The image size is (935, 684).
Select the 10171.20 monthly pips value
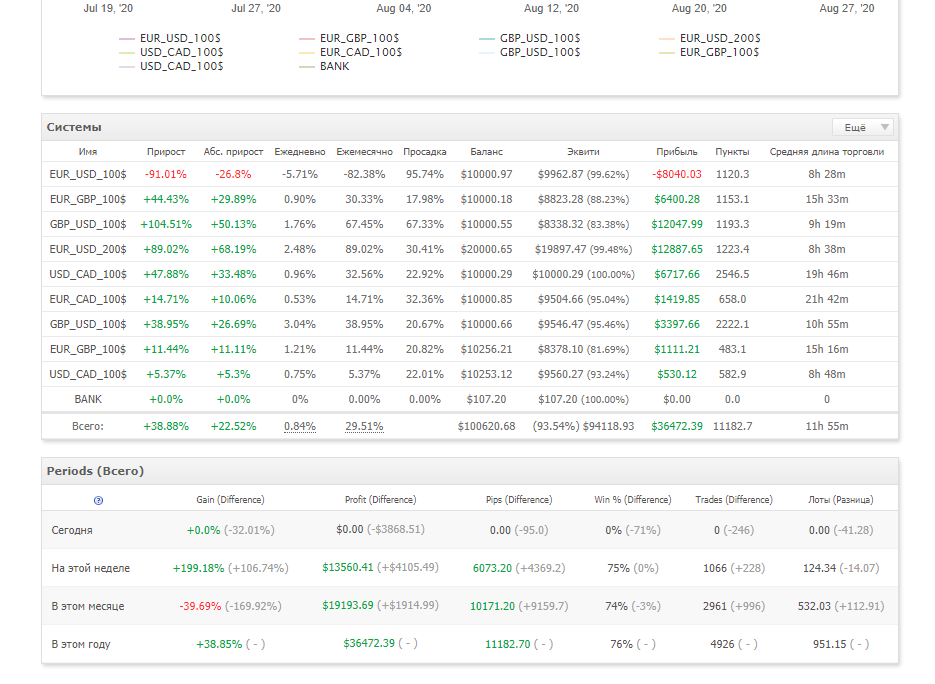493,606
